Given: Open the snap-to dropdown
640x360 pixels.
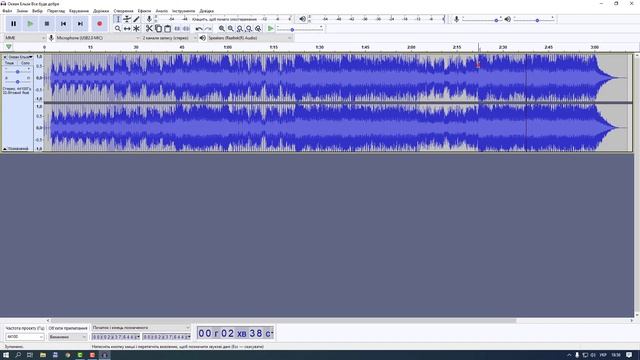Looking at the screenshot, I should point(68,337).
